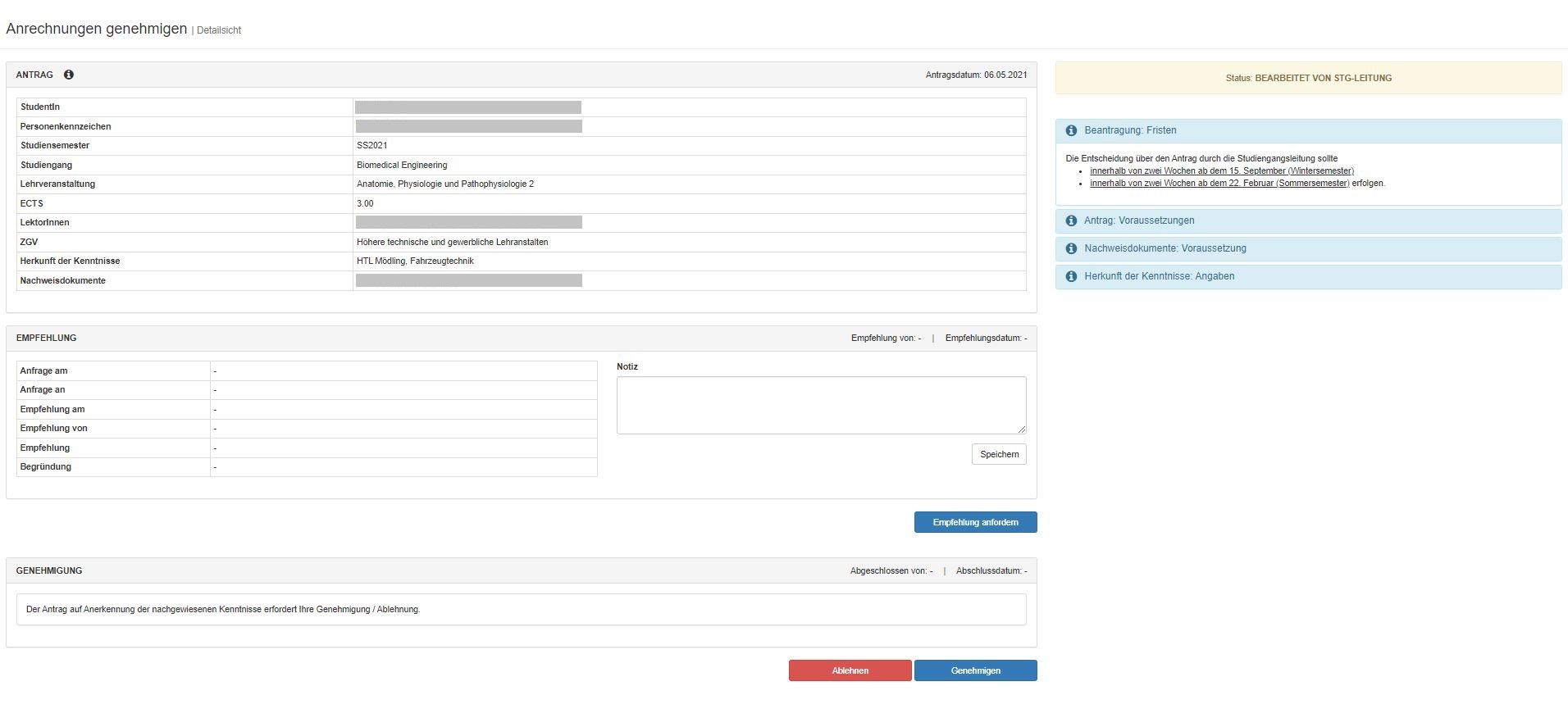The width and height of the screenshot is (1568, 718).
Task: Focus the Notiz text field
Action: tap(820, 405)
